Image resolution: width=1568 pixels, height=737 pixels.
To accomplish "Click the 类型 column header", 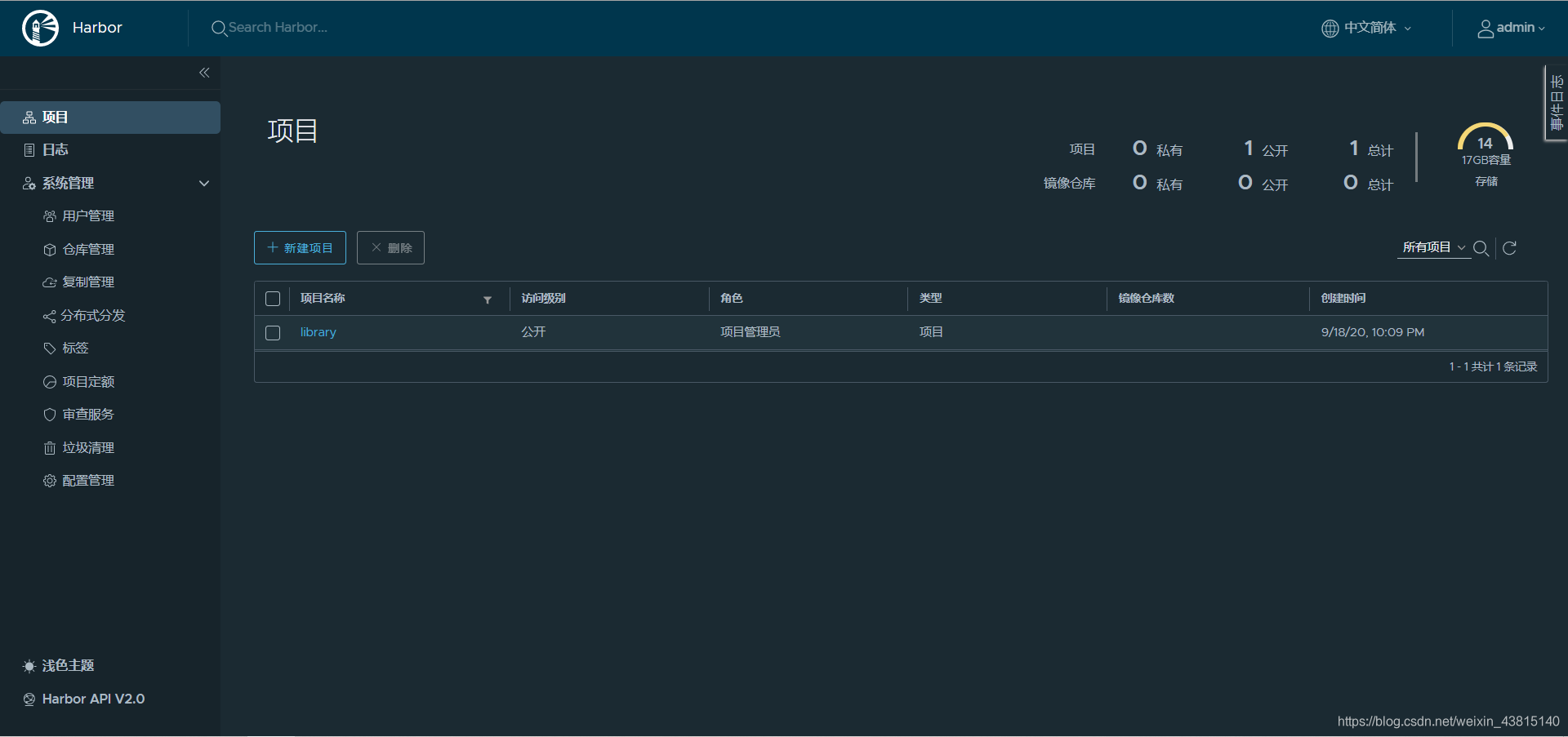I will click(x=931, y=299).
